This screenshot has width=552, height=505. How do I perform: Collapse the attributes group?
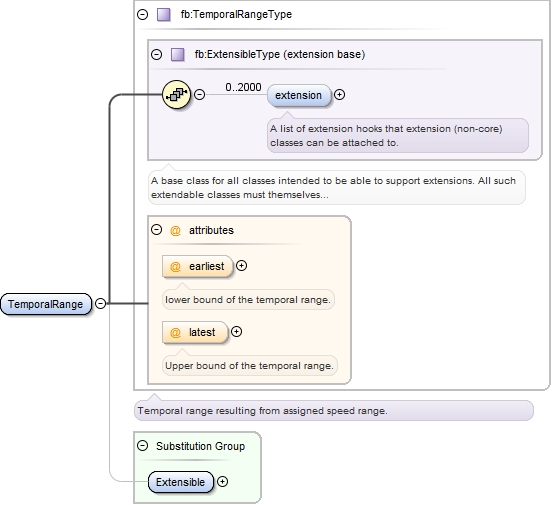156,230
